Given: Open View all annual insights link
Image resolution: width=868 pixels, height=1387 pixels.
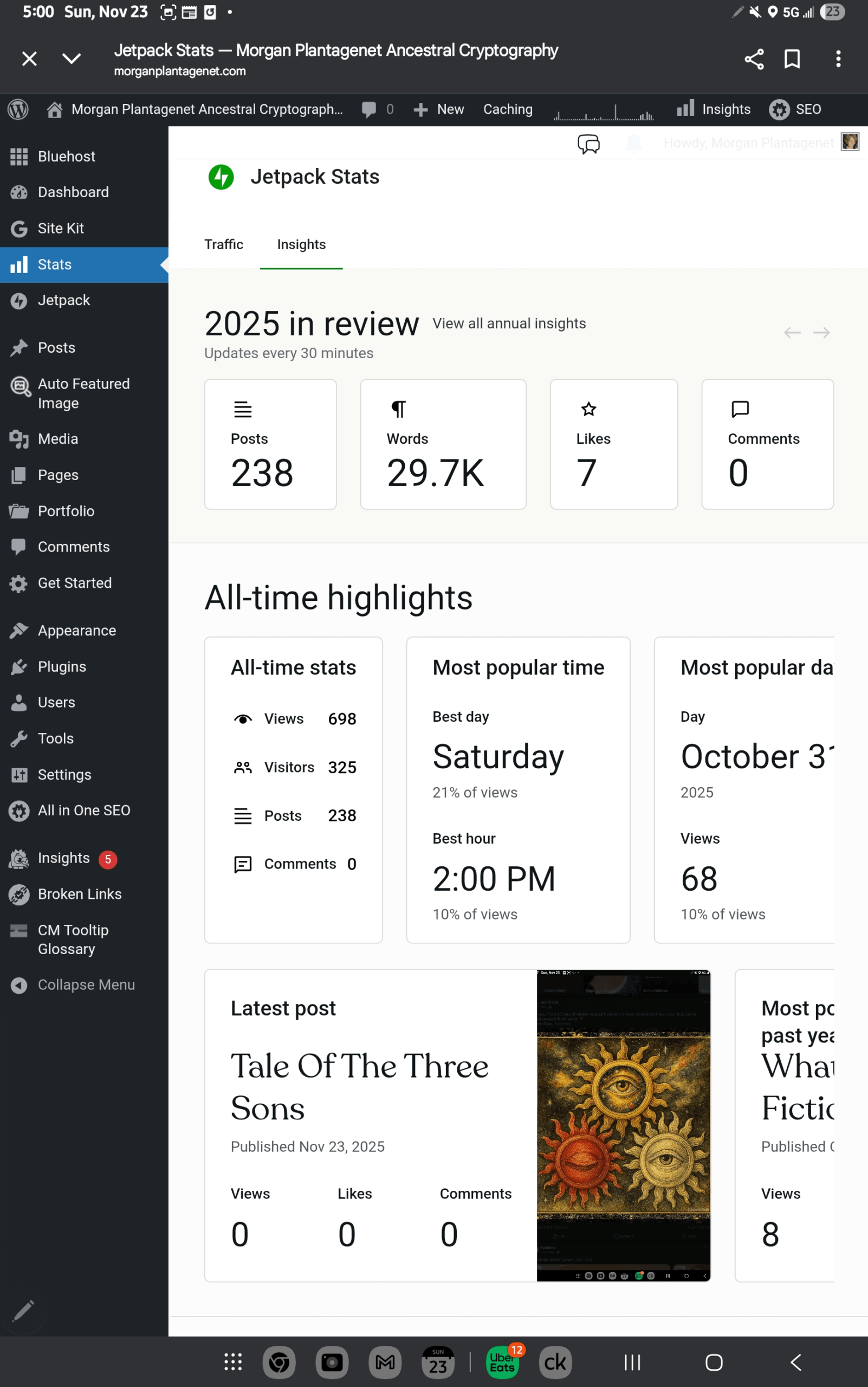Looking at the screenshot, I should click(509, 324).
